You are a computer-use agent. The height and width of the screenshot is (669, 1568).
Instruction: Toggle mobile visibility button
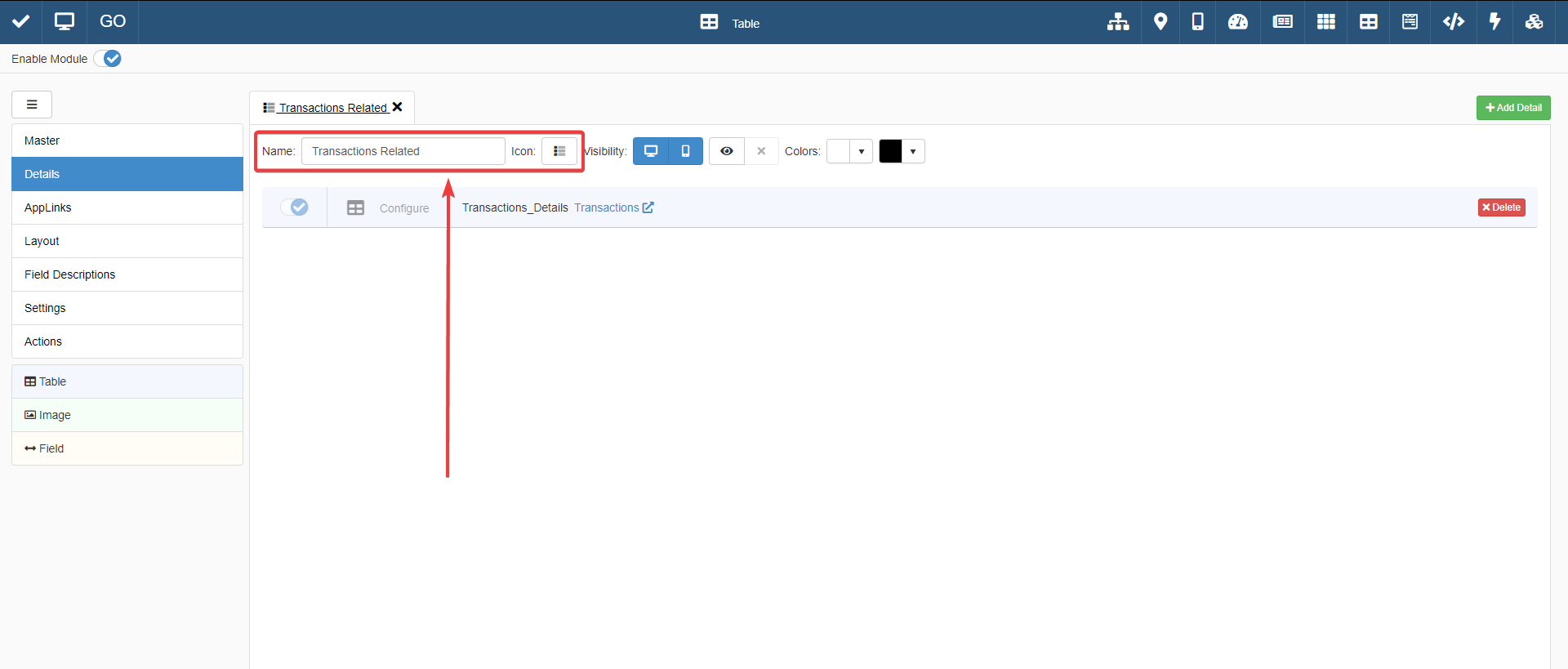coord(685,151)
